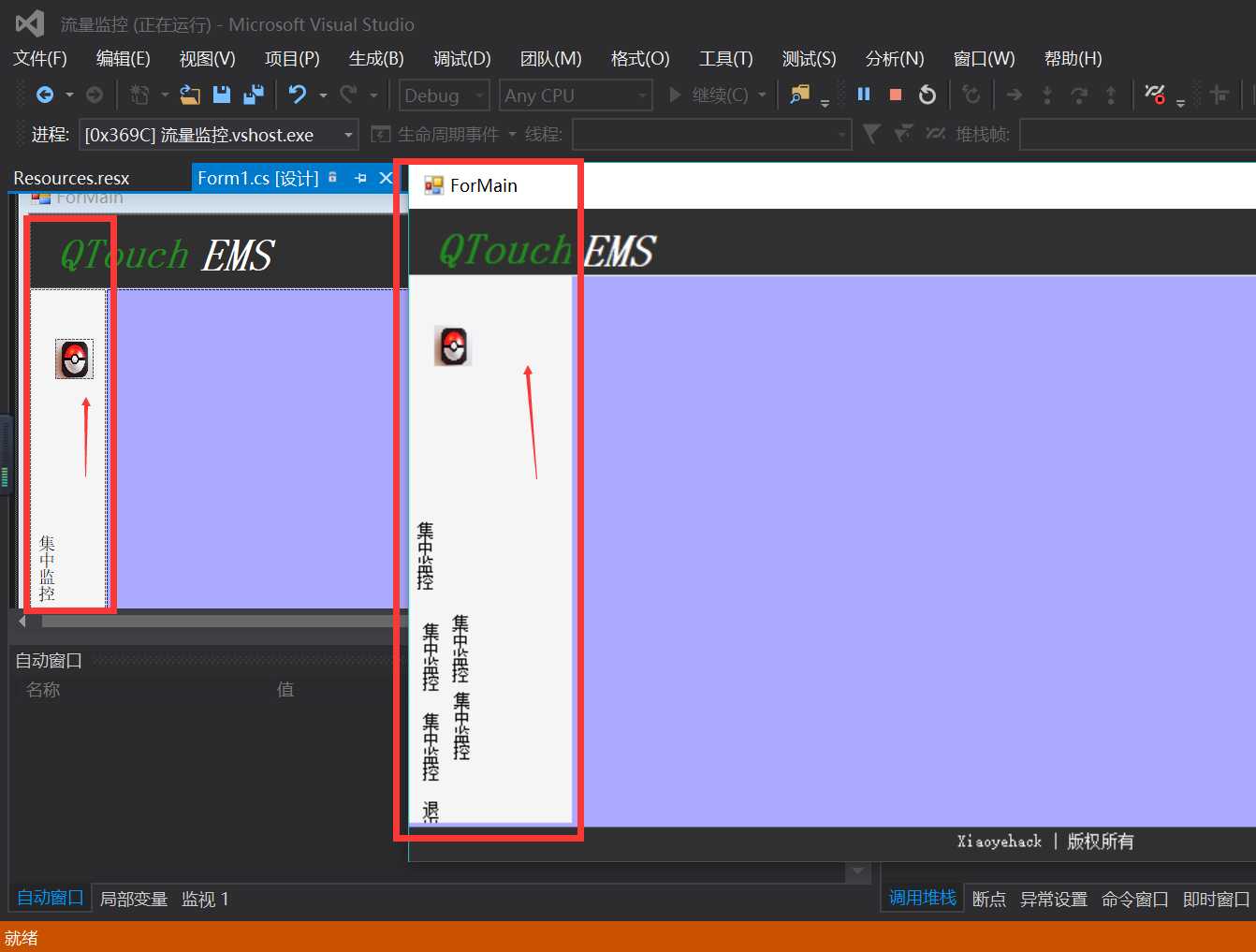This screenshot has width=1256, height=952.
Task: Click the 版权所有 text in the running form
Action: pyautogui.click(x=1101, y=841)
